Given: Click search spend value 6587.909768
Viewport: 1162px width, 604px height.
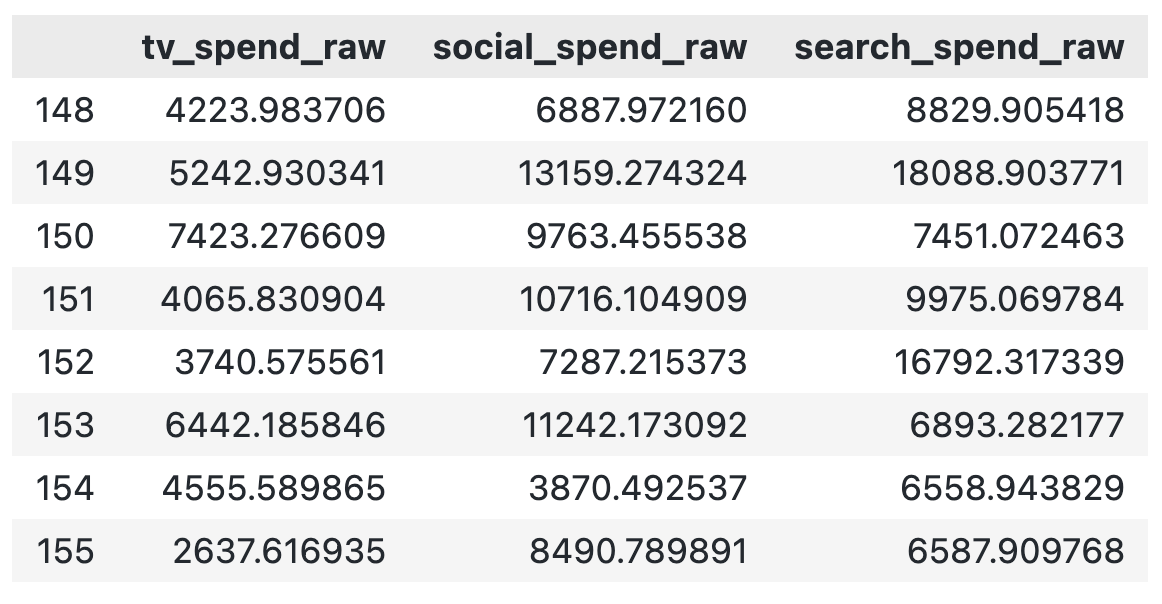Looking at the screenshot, I should click(x=1016, y=551).
